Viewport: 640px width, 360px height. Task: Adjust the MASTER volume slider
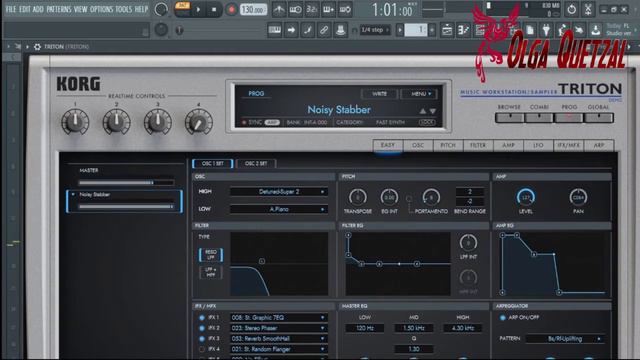[127, 183]
